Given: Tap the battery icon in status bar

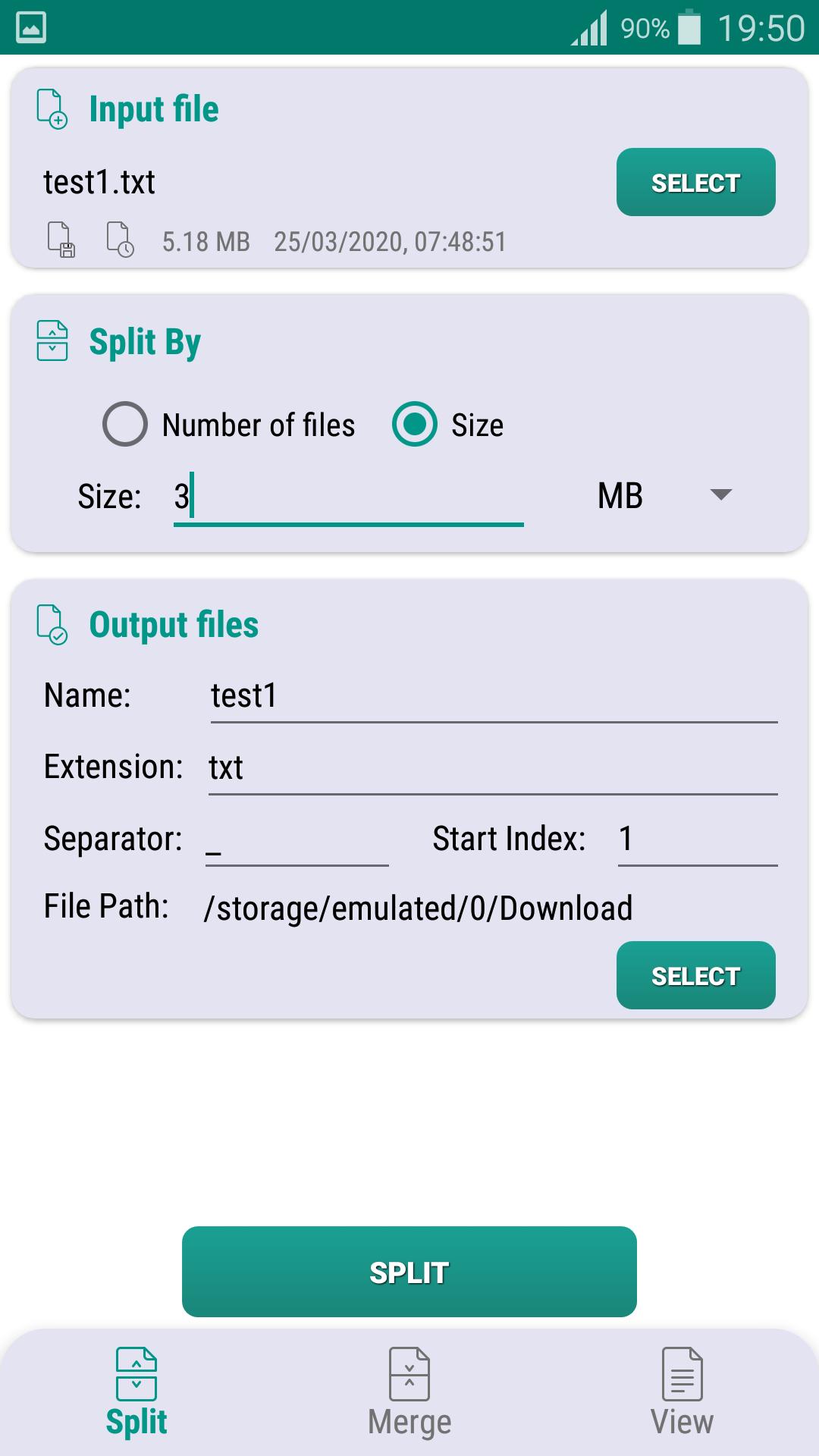Looking at the screenshot, I should (x=689, y=27).
